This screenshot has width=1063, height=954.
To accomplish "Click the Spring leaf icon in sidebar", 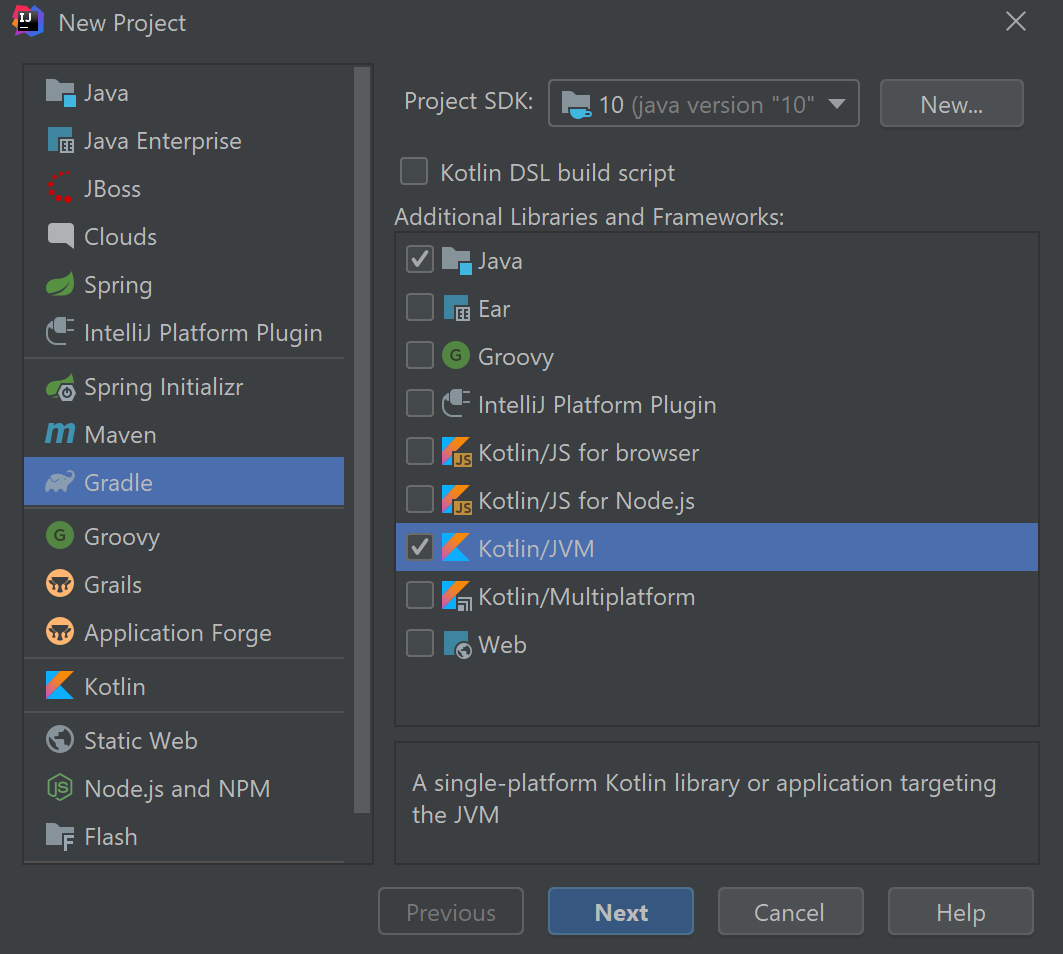I will pyautogui.click(x=60, y=285).
